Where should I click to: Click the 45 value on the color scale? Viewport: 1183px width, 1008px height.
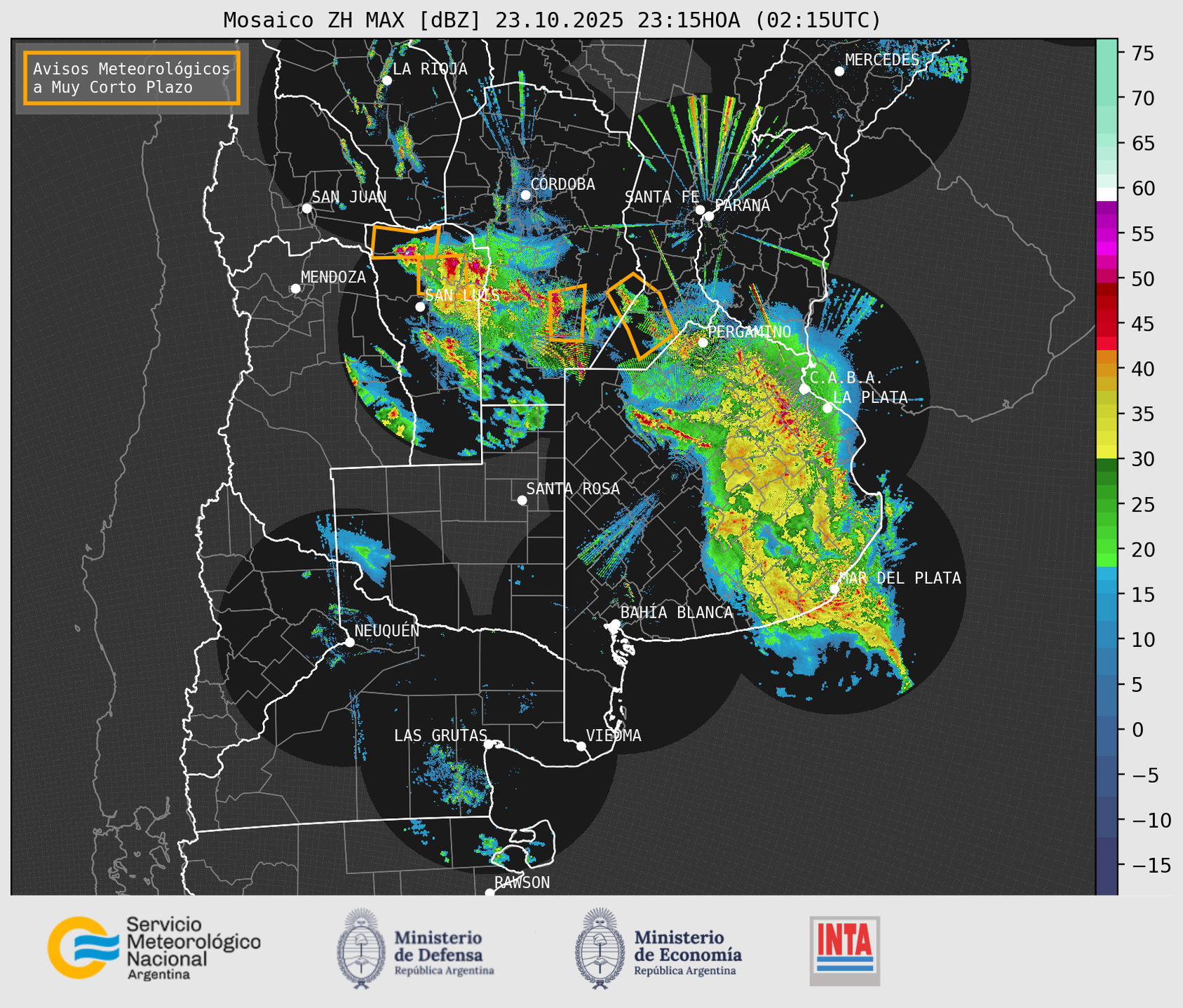1142,324
